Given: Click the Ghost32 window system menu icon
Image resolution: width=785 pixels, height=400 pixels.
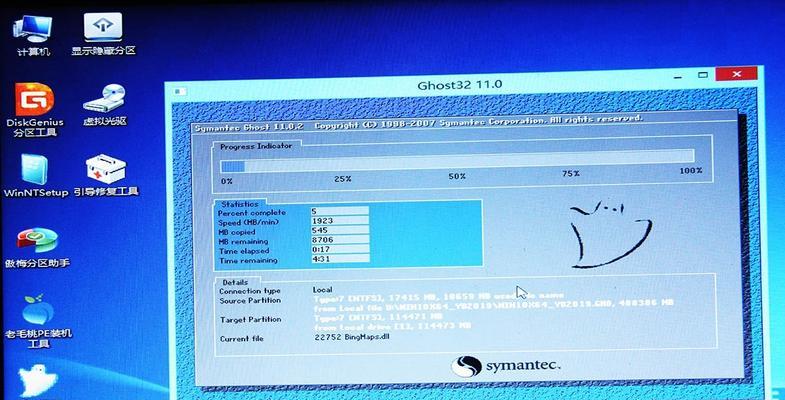Looking at the screenshot, I should [180, 92].
